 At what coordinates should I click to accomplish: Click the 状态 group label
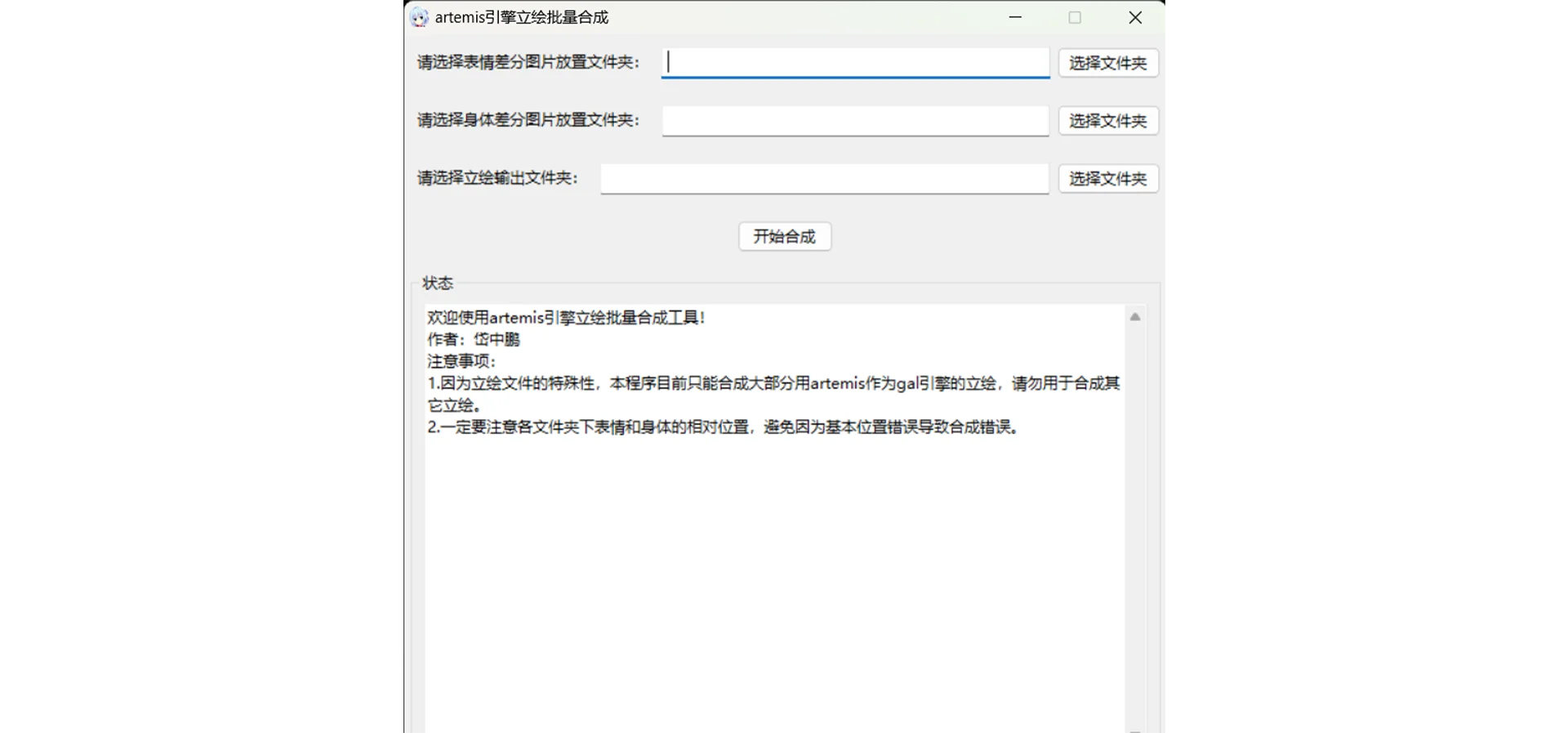click(438, 284)
